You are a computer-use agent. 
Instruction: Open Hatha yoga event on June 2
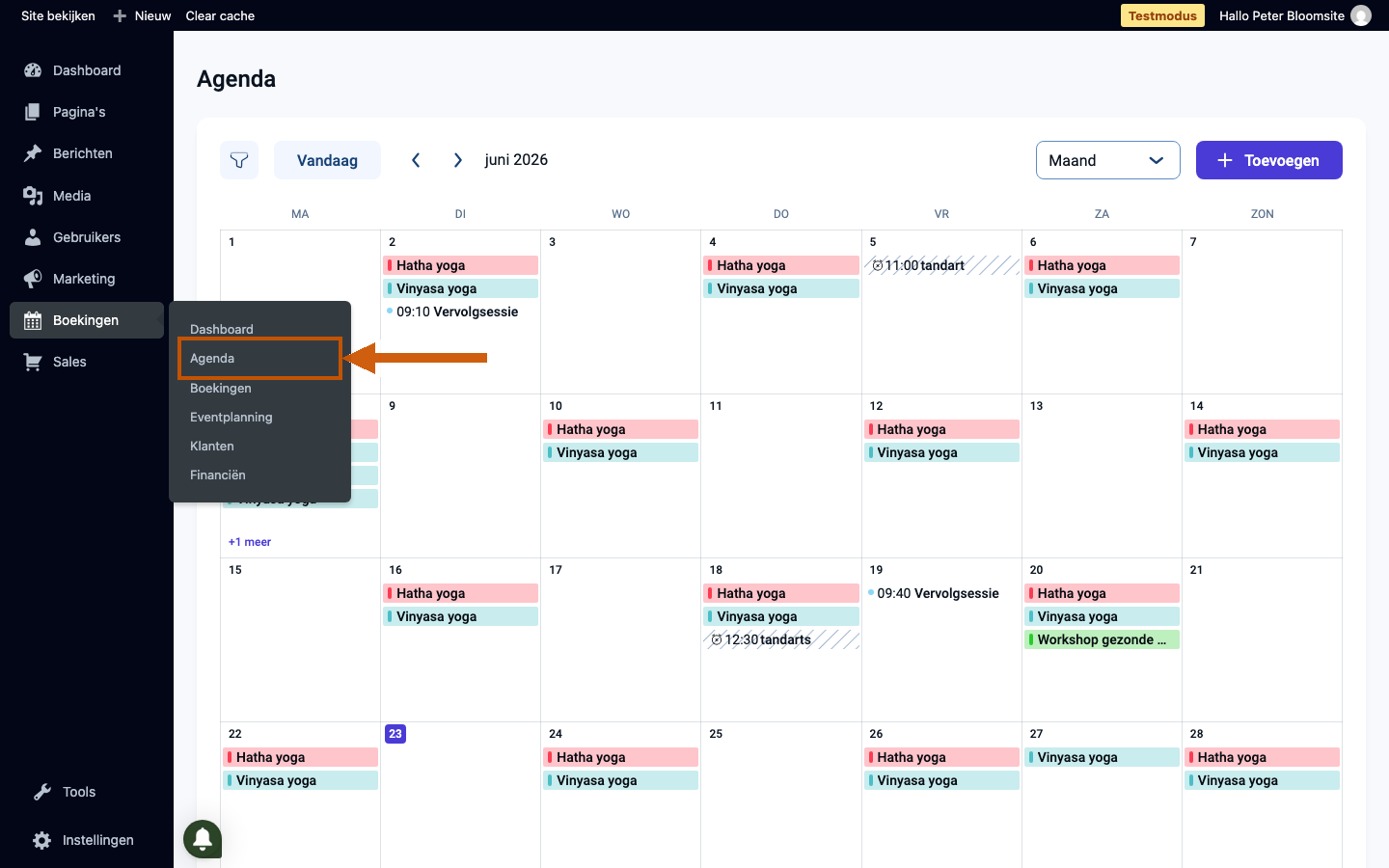click(x=461, y=265)
